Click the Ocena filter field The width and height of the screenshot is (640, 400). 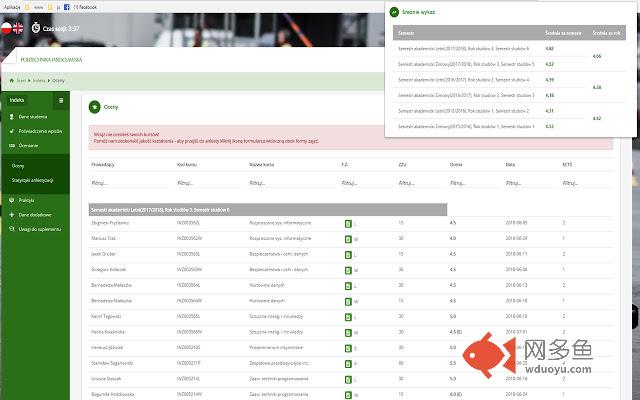pos(474,183)
